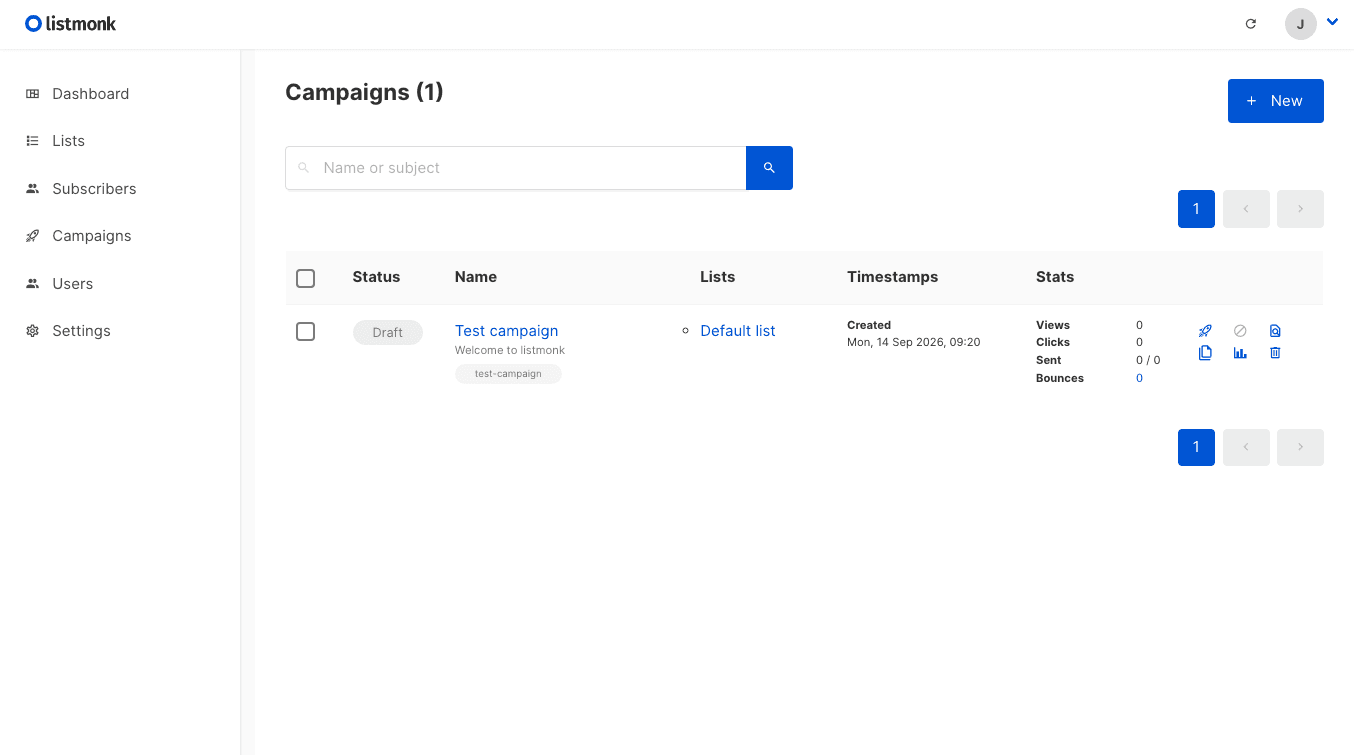This screenshot has width=1354, height=755.
Task: Create a campaign with the New button
Action: click(x=1275, y=101)
